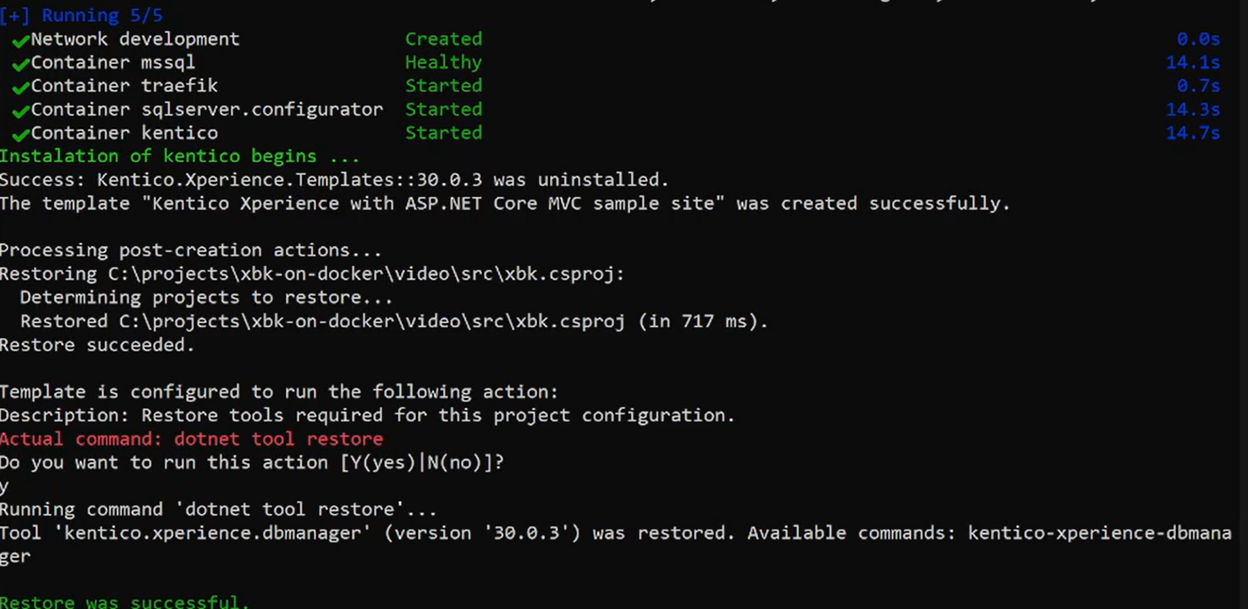Screen dimensions: 1248x609
Task: Click the typed "y" answer line
Action: coord(5,486)
